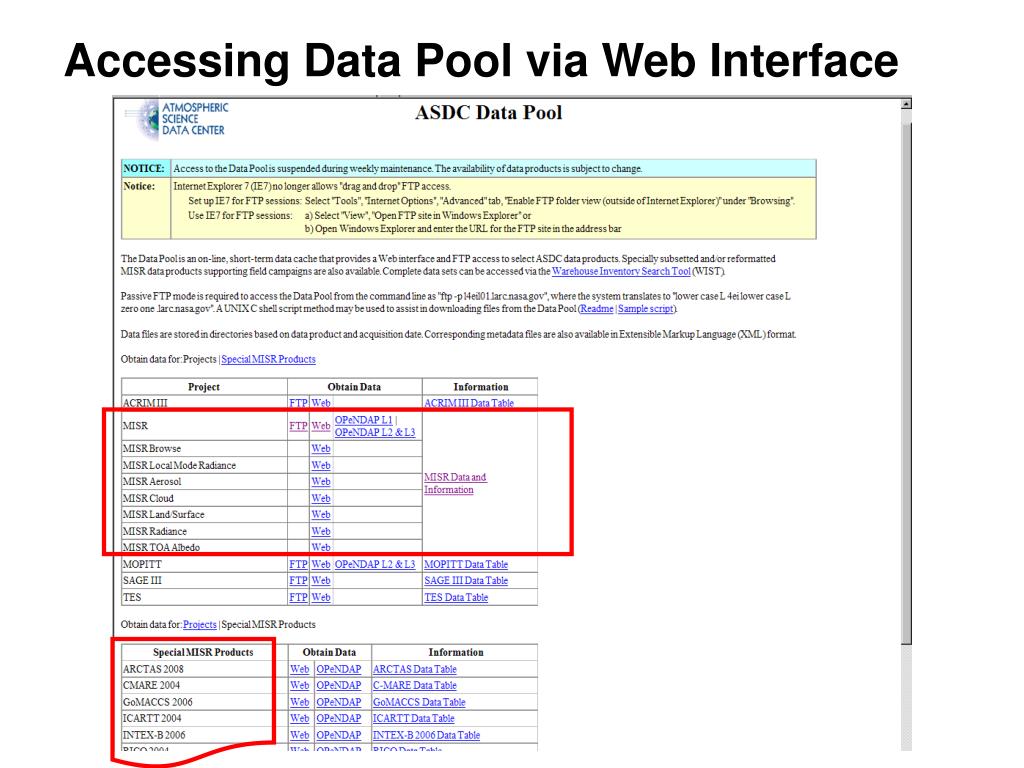The height and width of the screenshot is (768, 1024).
Task: Open Web link for MISR Local Mode Radiance
Action: [321, 466]
